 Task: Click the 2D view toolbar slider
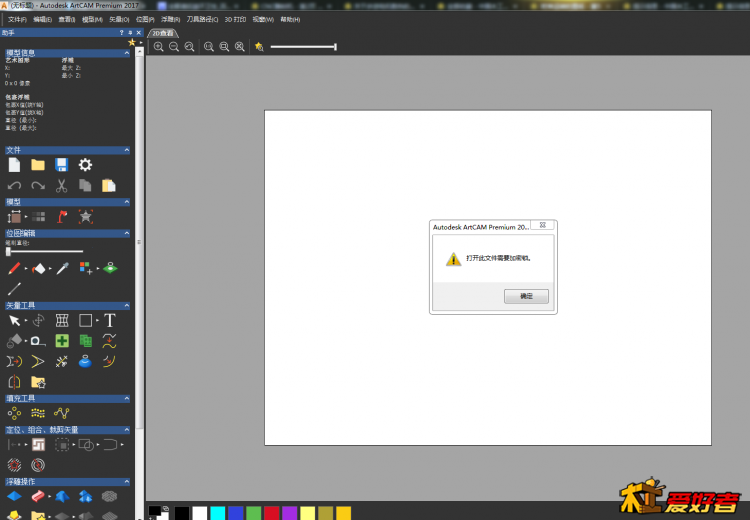pos(303,47)
